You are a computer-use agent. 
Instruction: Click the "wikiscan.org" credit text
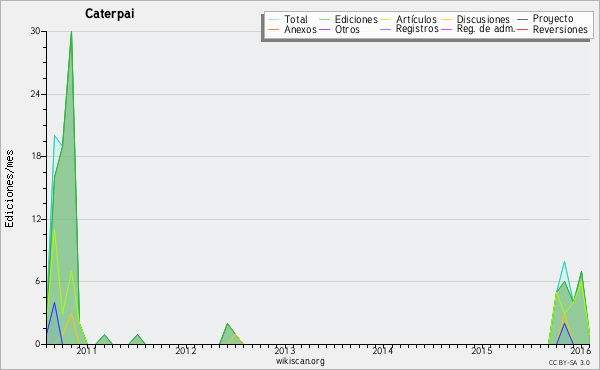[x=300, y=361]
